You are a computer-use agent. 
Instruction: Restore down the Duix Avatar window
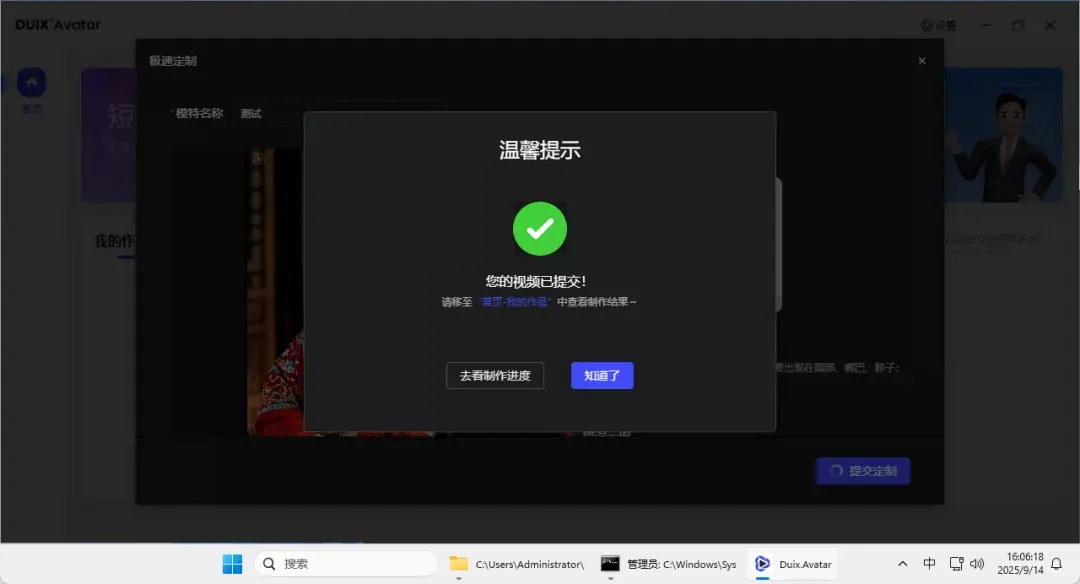tap(1018, 25)
